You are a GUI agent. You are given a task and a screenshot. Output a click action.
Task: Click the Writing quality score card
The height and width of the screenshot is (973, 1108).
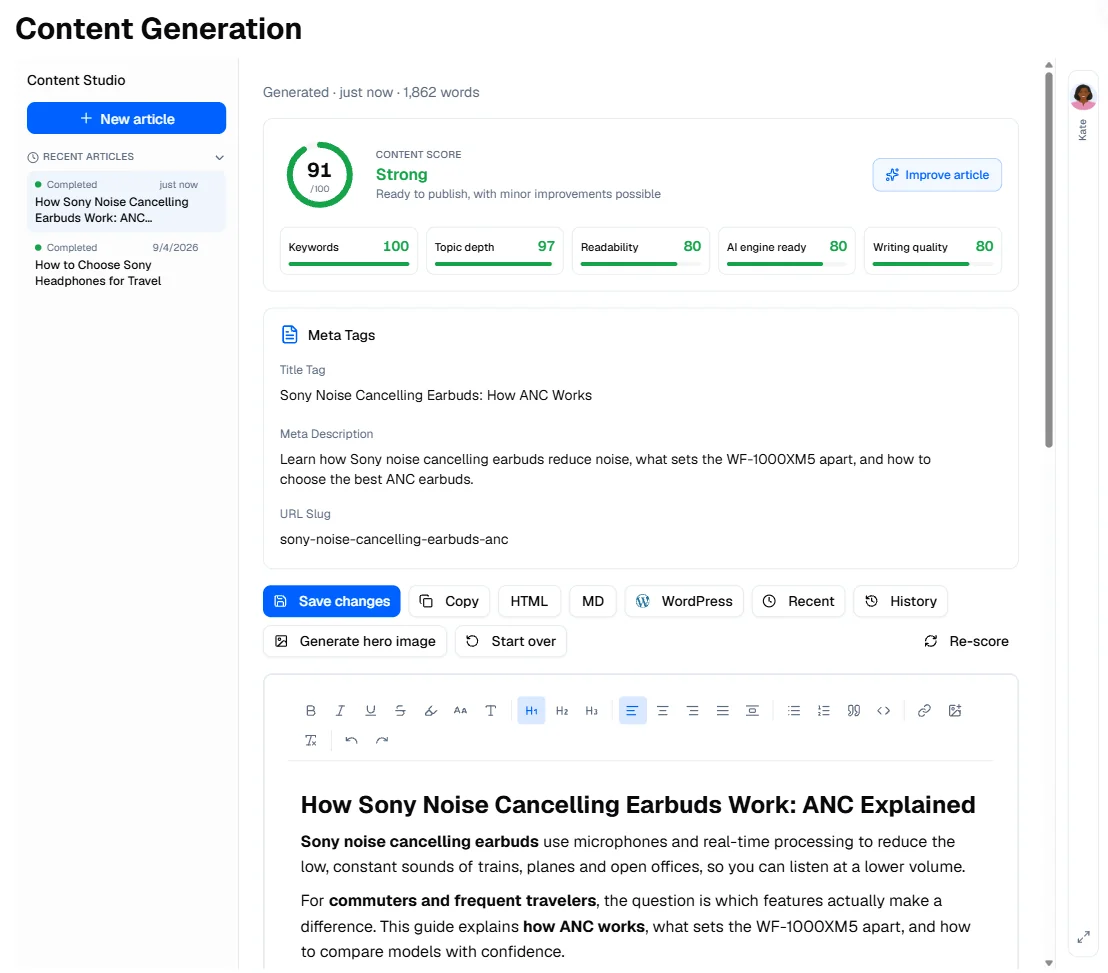[x=933, y=250]
